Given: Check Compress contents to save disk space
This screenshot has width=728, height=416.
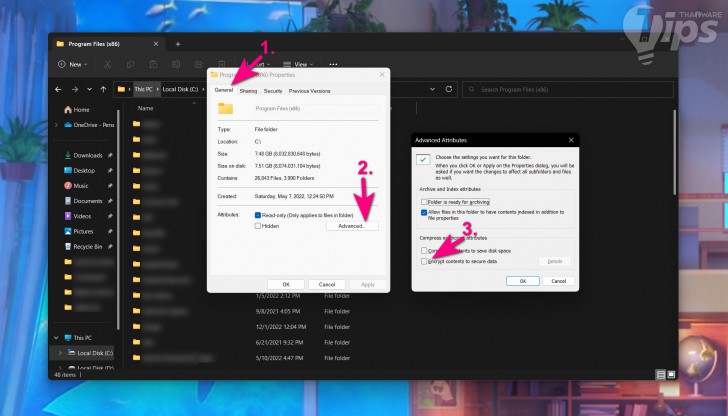Looking at the screenshot, I should (424, 251).
